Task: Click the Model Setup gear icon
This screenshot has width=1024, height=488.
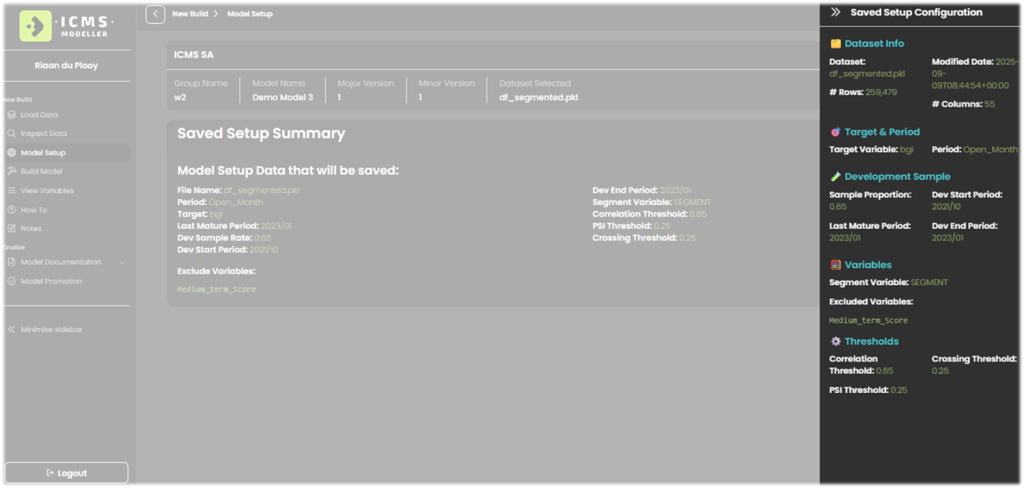Action: [12, 153]
